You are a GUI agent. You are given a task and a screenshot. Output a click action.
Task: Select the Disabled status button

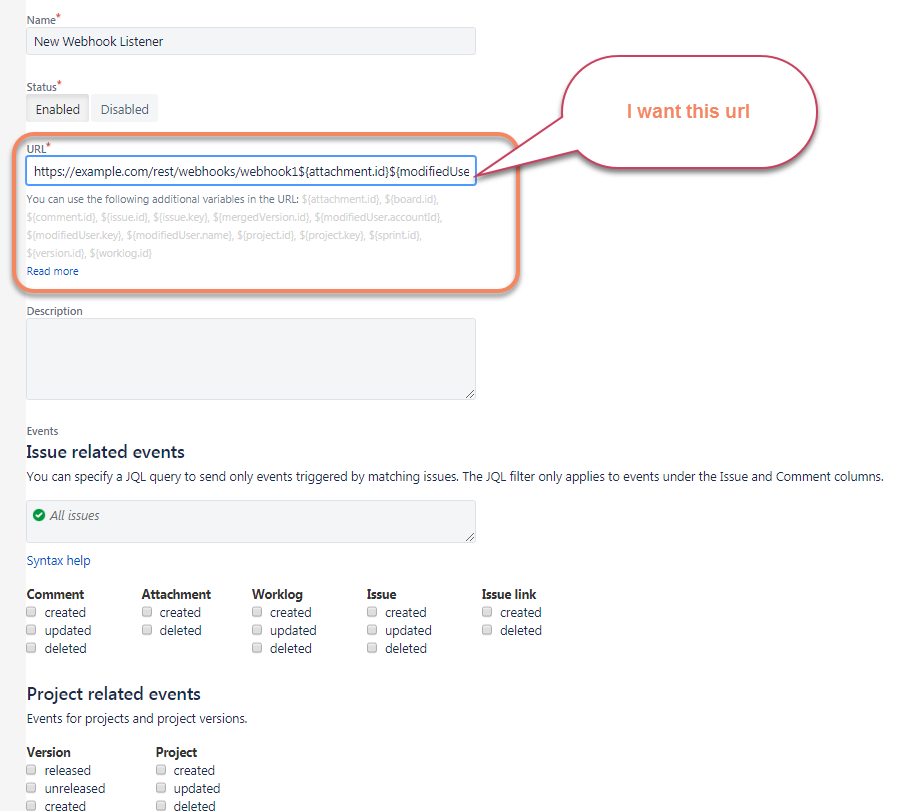click(x=123, y=108)
